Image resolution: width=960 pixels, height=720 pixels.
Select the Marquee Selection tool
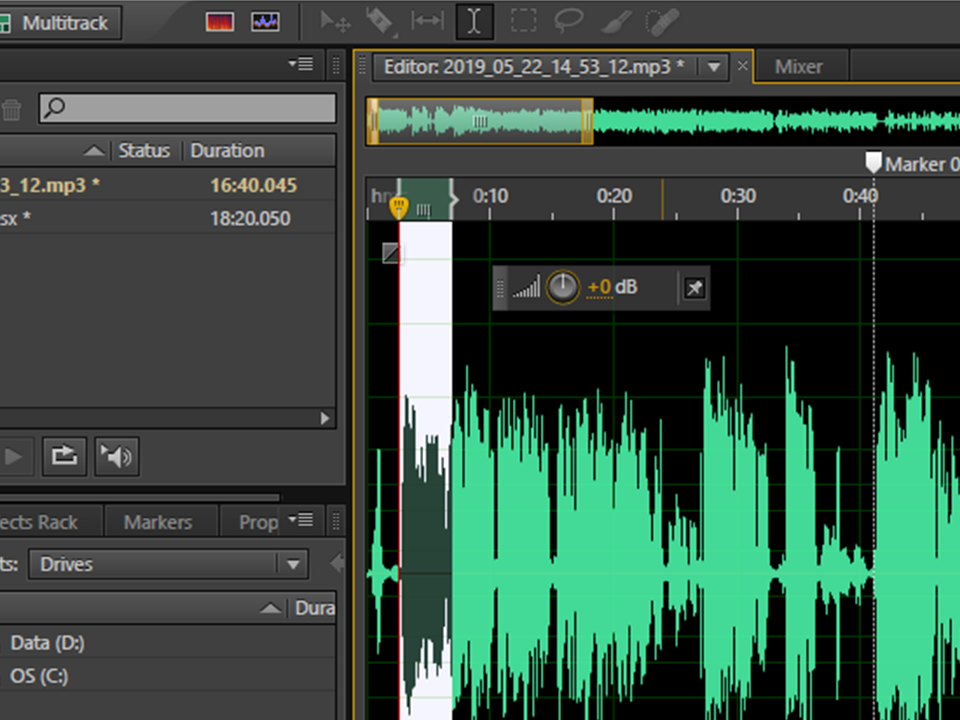point(523,21)
